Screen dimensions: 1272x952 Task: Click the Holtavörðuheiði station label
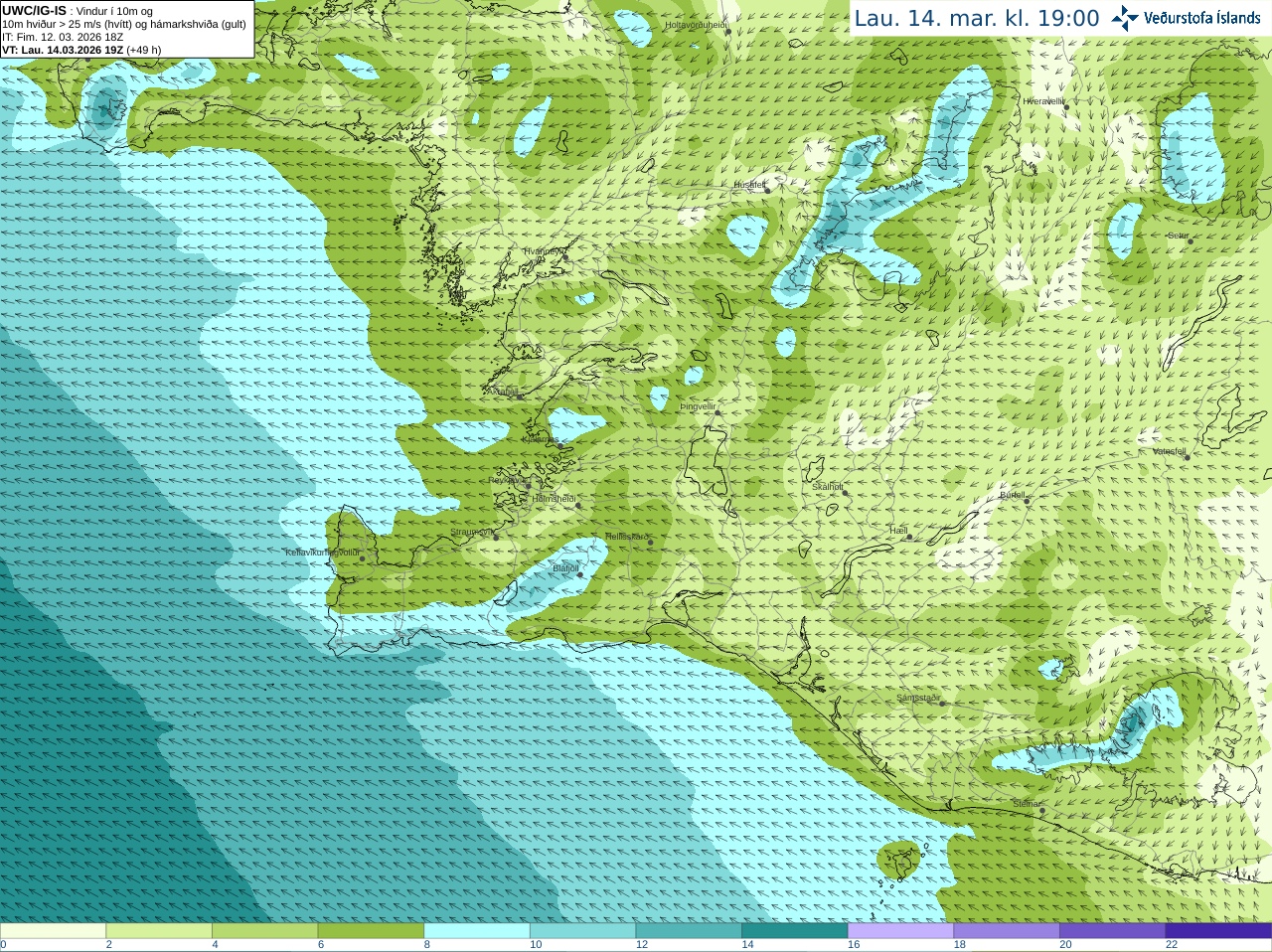coord(696,25)
